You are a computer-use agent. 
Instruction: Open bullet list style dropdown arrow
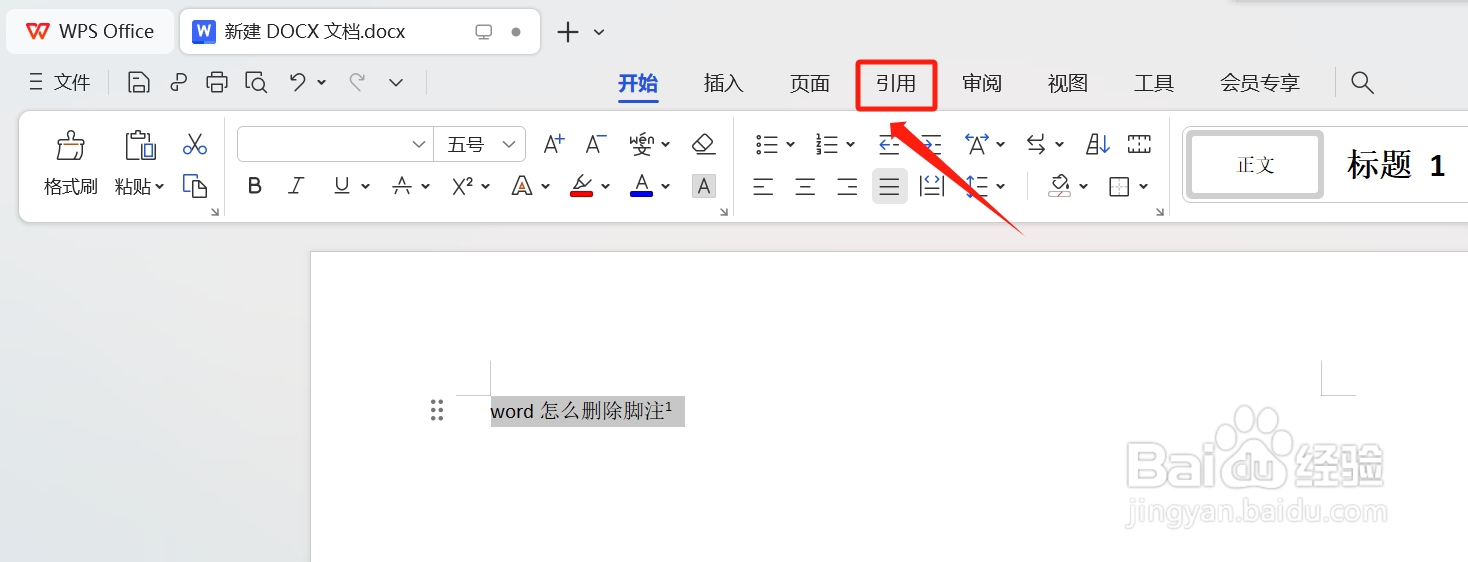coord(790,145)
